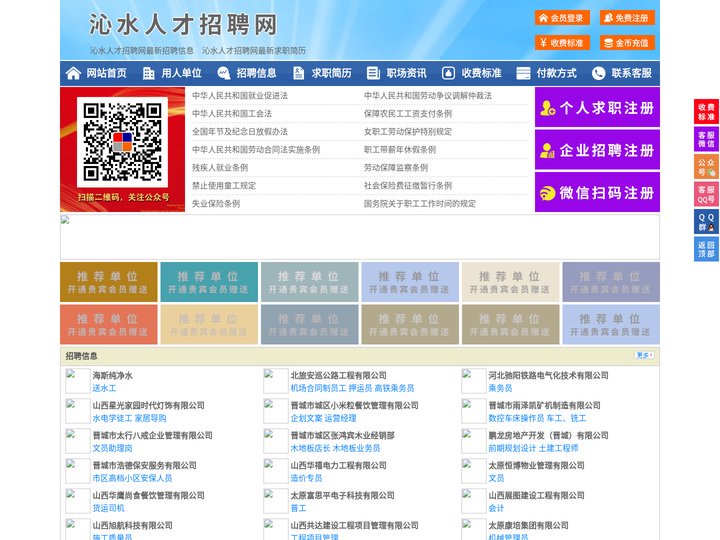The image size is (720, 540).
Task: Open link 失业保险条例
Action: pos(216,203)
